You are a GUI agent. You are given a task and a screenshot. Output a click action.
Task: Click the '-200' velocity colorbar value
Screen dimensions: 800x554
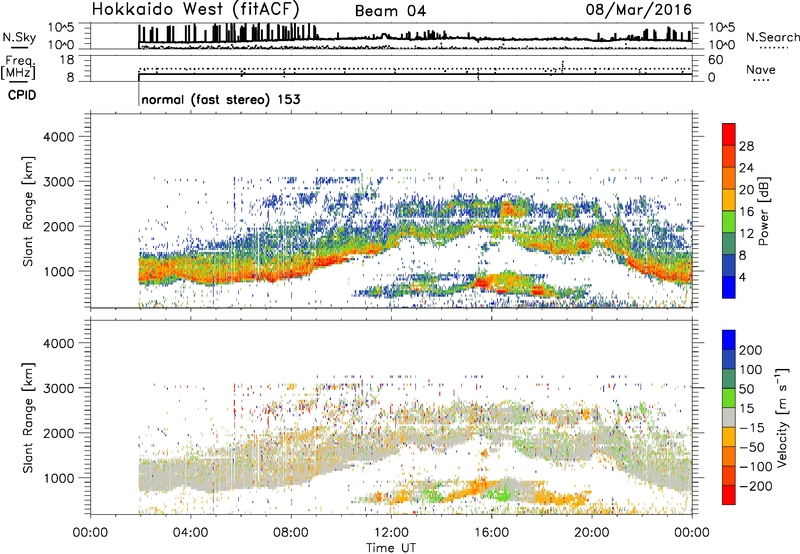[756, 486]
